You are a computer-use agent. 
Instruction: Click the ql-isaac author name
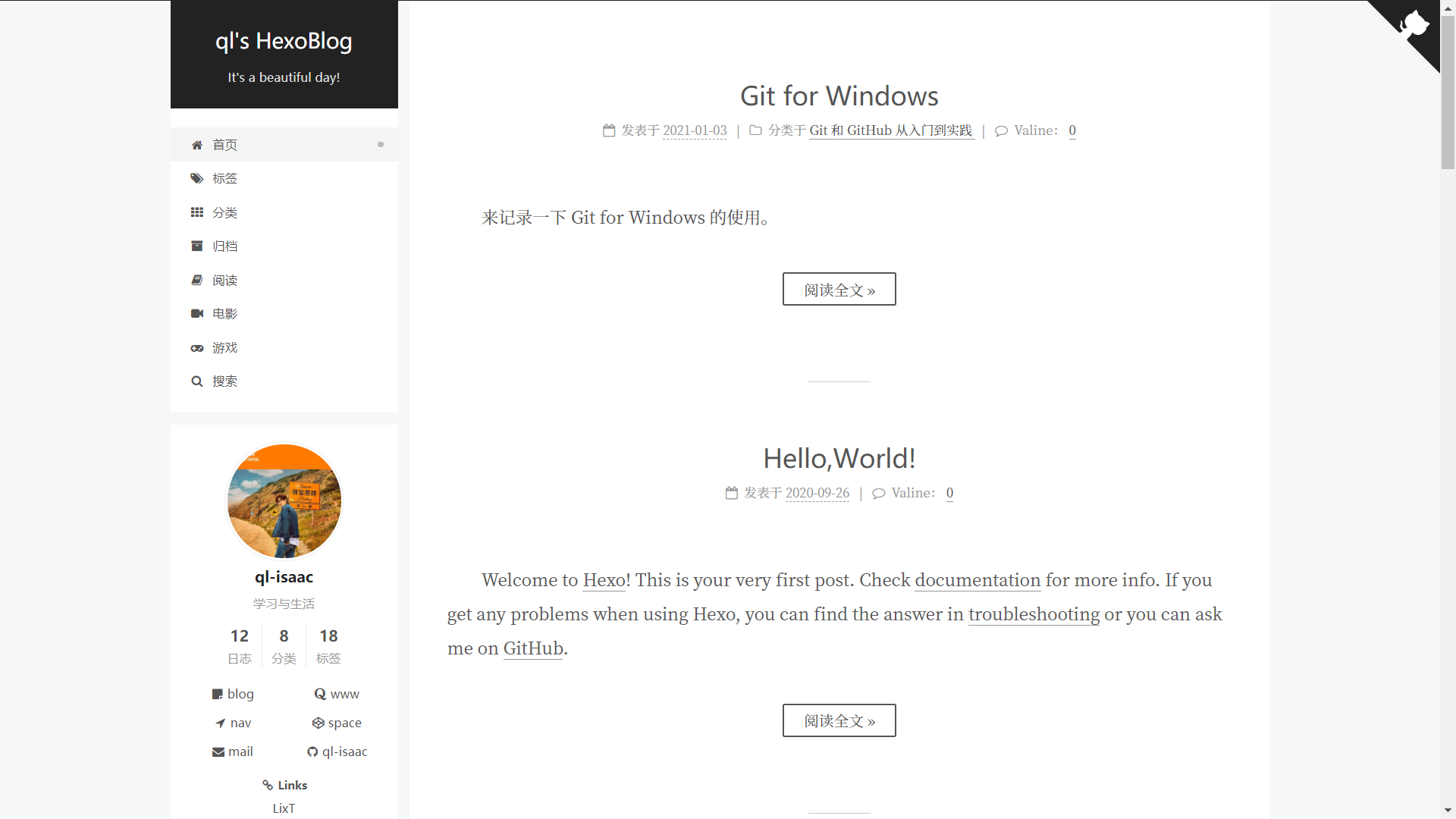[284, 577]
